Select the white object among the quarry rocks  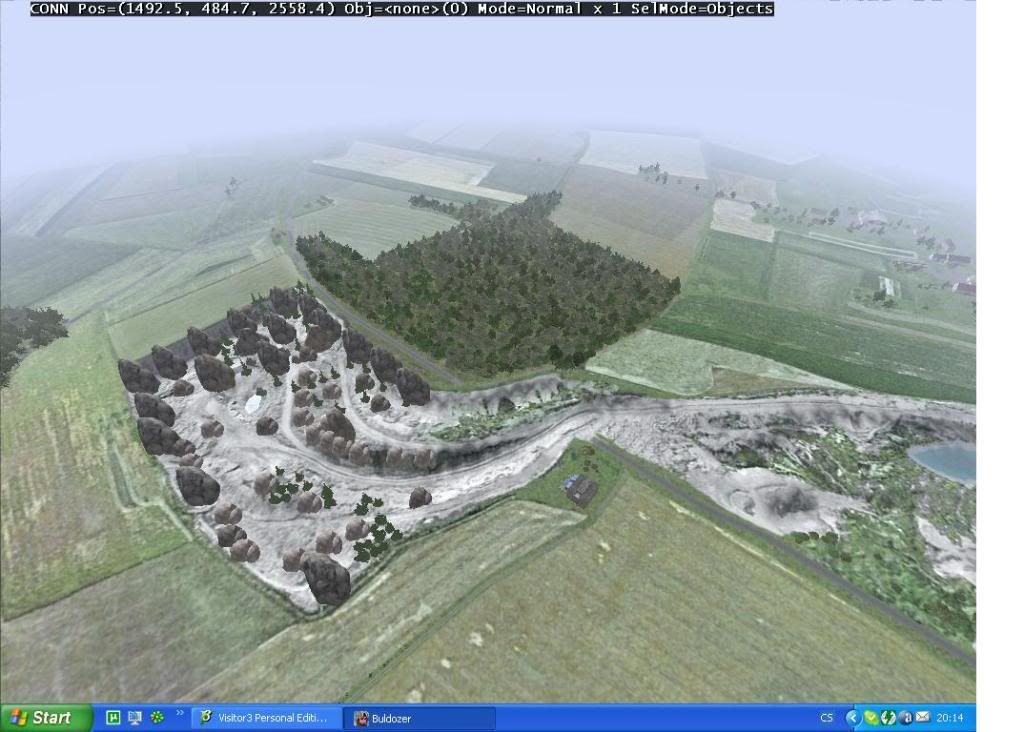pos(254,403)
